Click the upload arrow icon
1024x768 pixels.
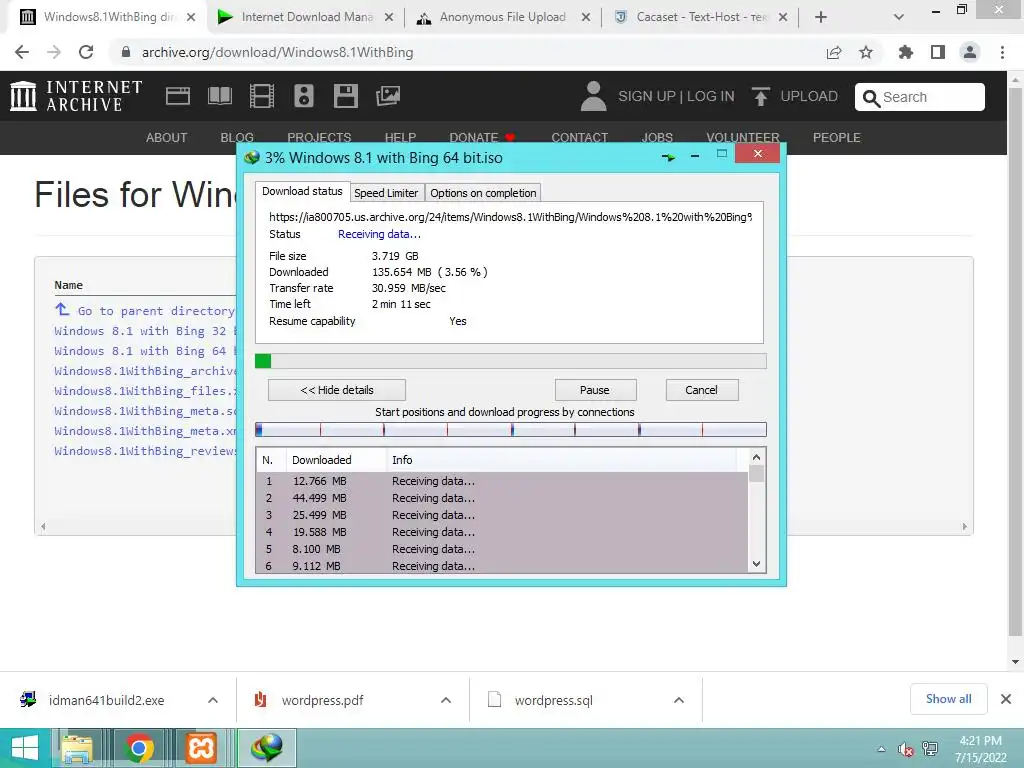point(760,96)
